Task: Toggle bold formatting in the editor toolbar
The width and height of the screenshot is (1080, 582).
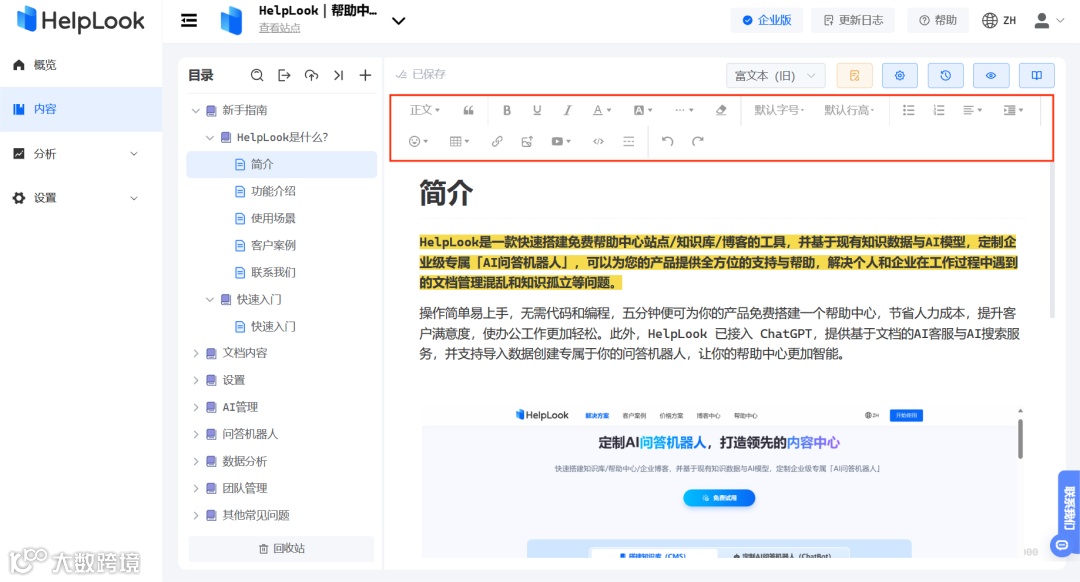Action: point(507,110)
